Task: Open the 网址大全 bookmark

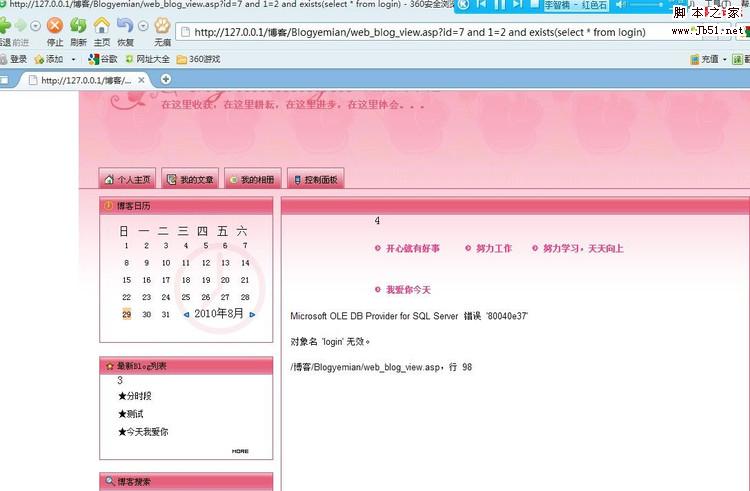Action: tap(147, 59)
